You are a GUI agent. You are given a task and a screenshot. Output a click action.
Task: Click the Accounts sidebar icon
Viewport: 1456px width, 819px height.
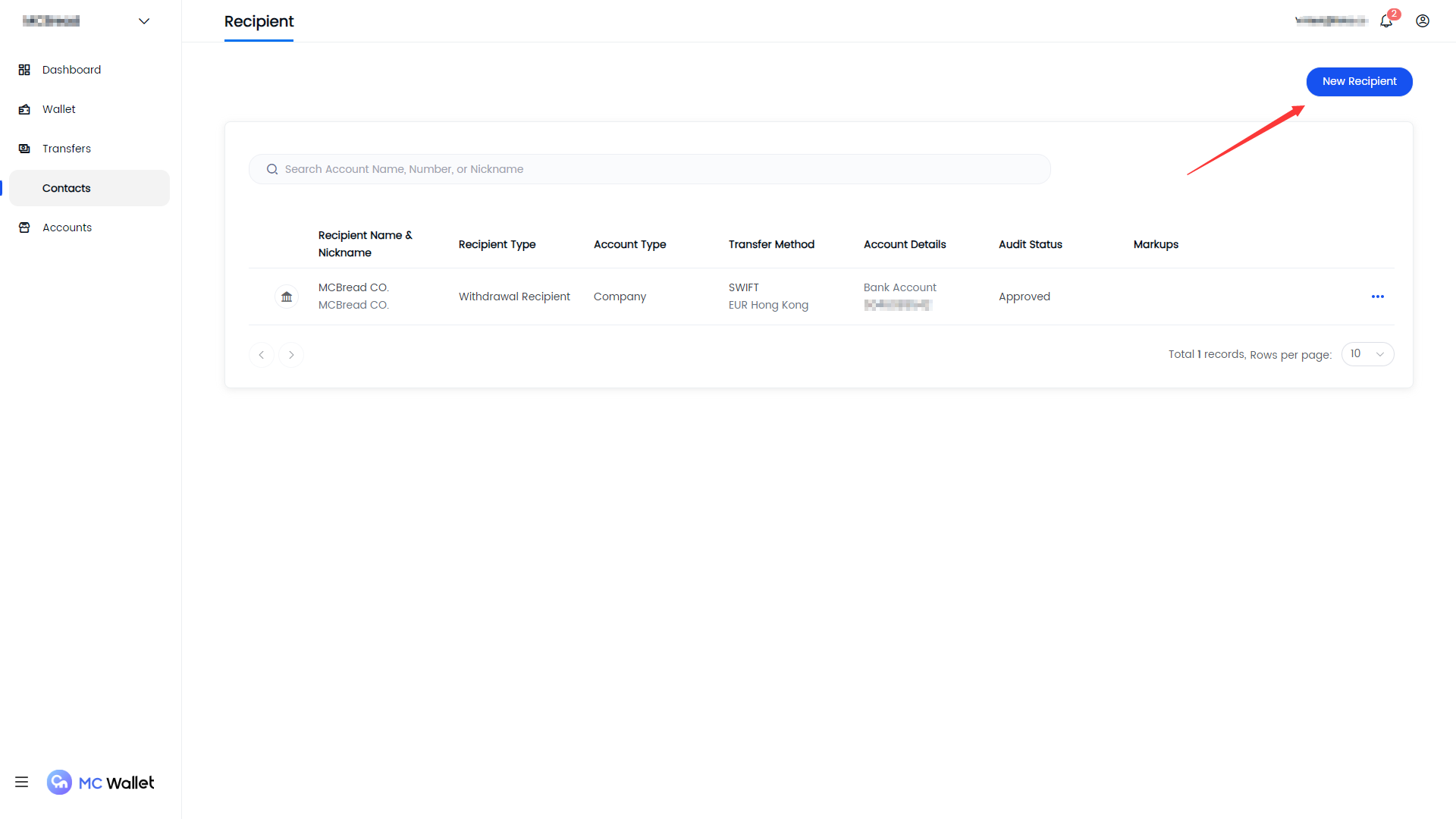[24, 227]
